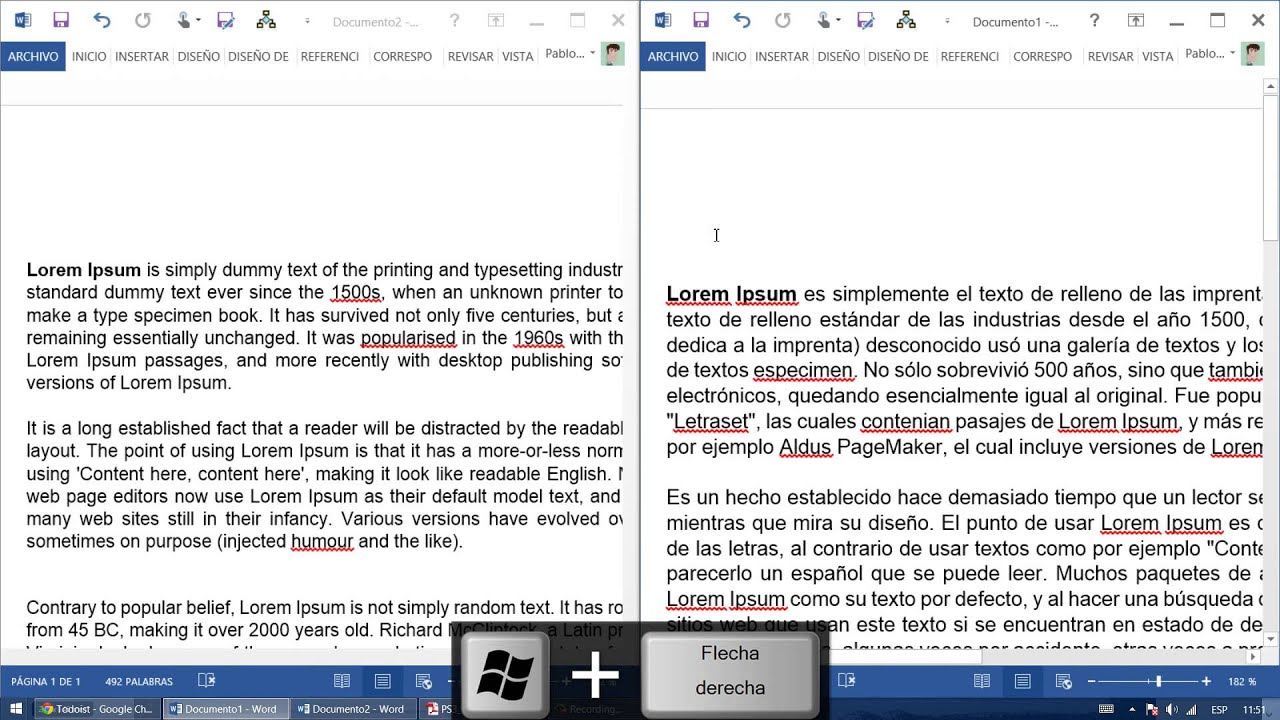Image resolution: width=1280 pixels, height=720 pixels.
Task: Click the hierarchy diagram icon in Documento1
Action: [x=906, y=20]
